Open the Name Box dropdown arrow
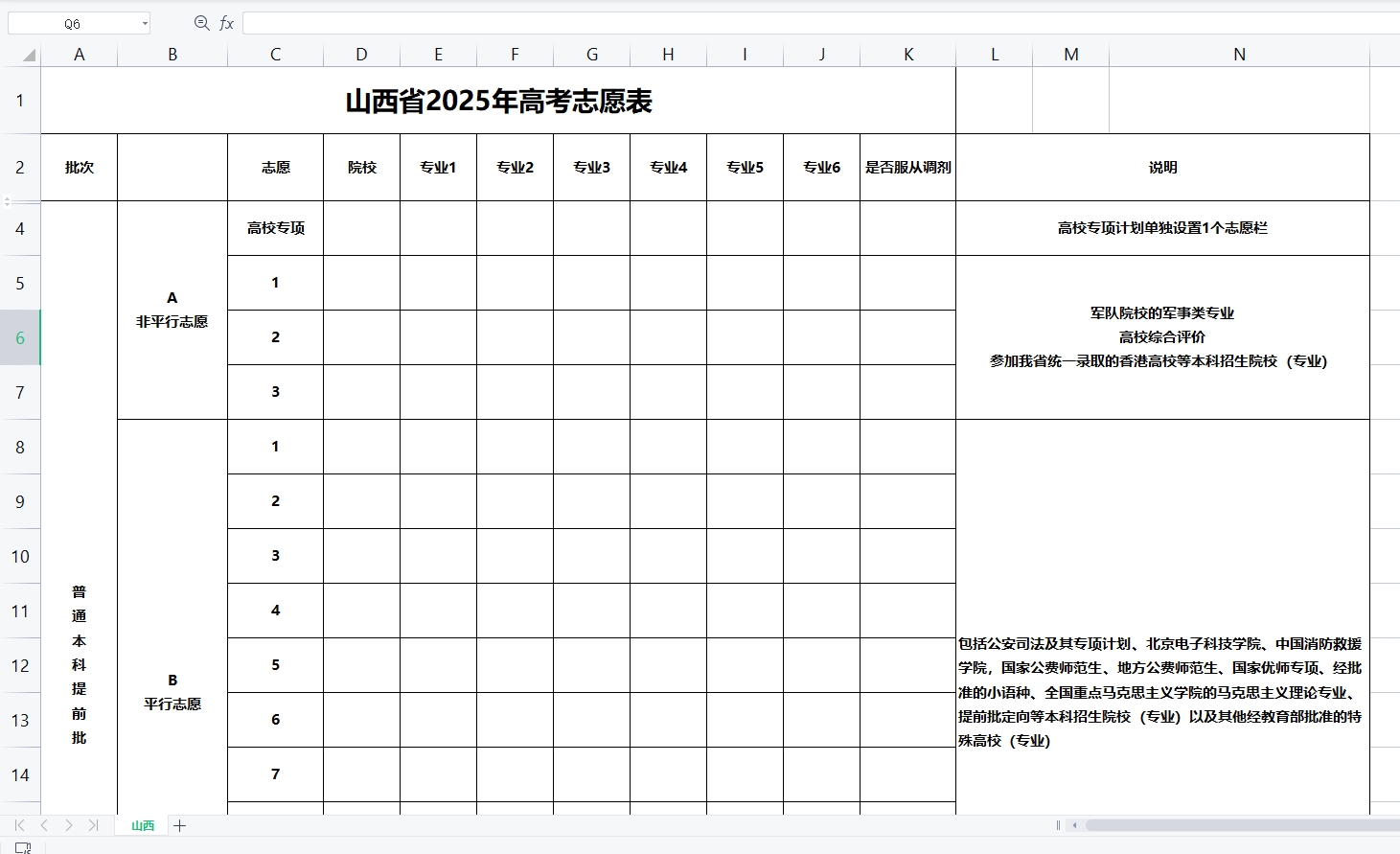 (x=144, y=22)
